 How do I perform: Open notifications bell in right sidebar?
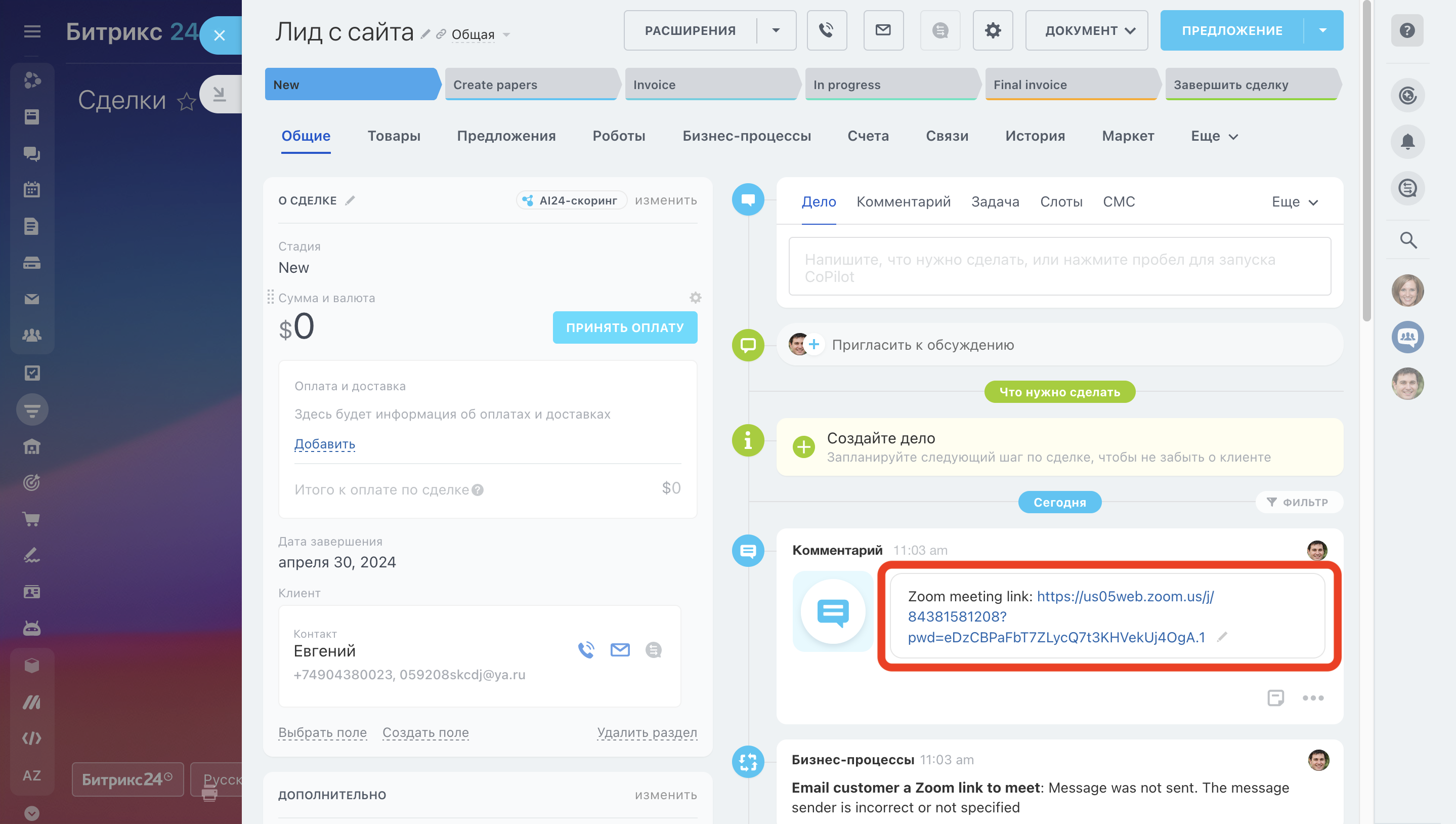pyautogui.click(x=1407, y=142)
